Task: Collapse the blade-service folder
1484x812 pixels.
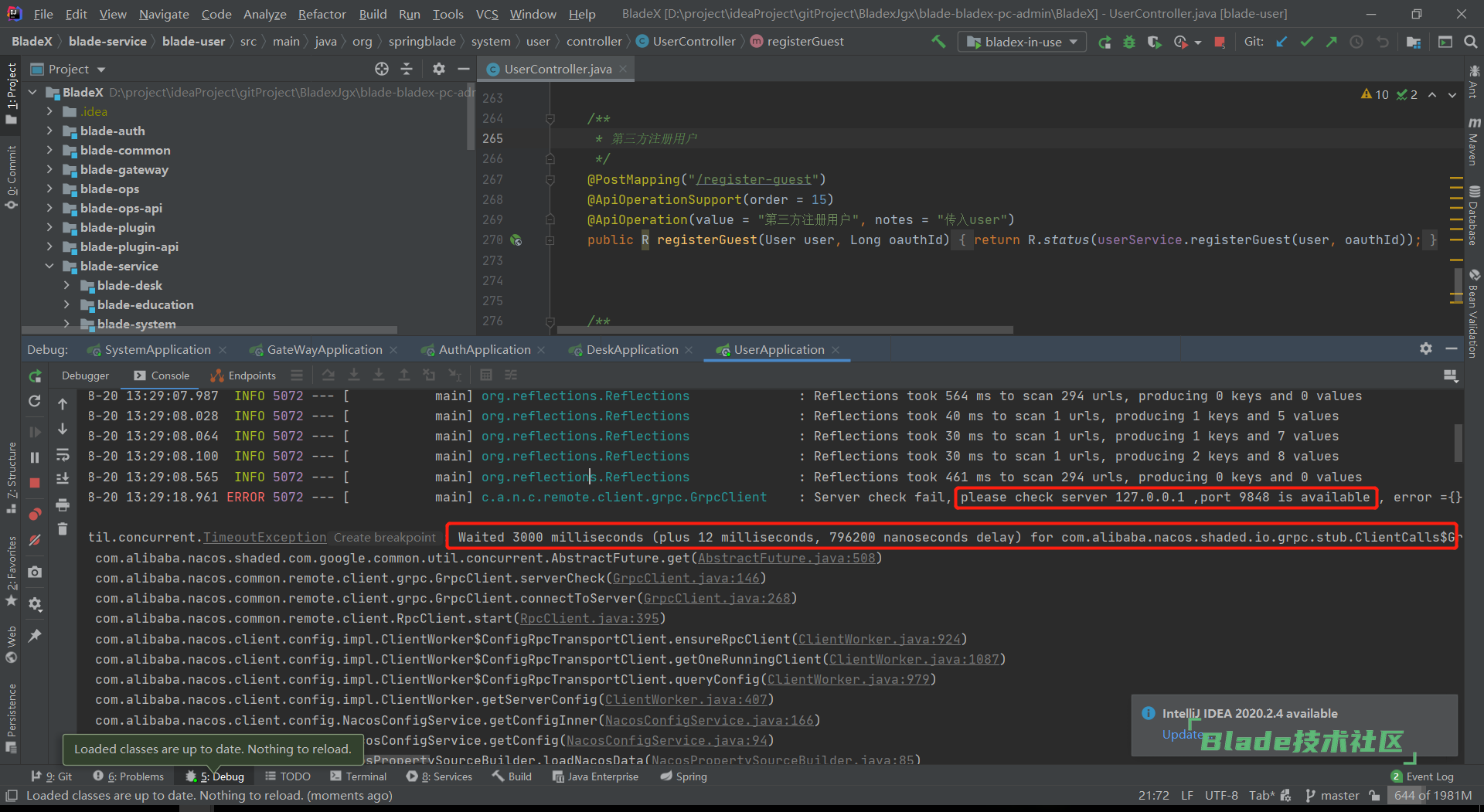Action: pyautogui.click(x=49, y=266)
